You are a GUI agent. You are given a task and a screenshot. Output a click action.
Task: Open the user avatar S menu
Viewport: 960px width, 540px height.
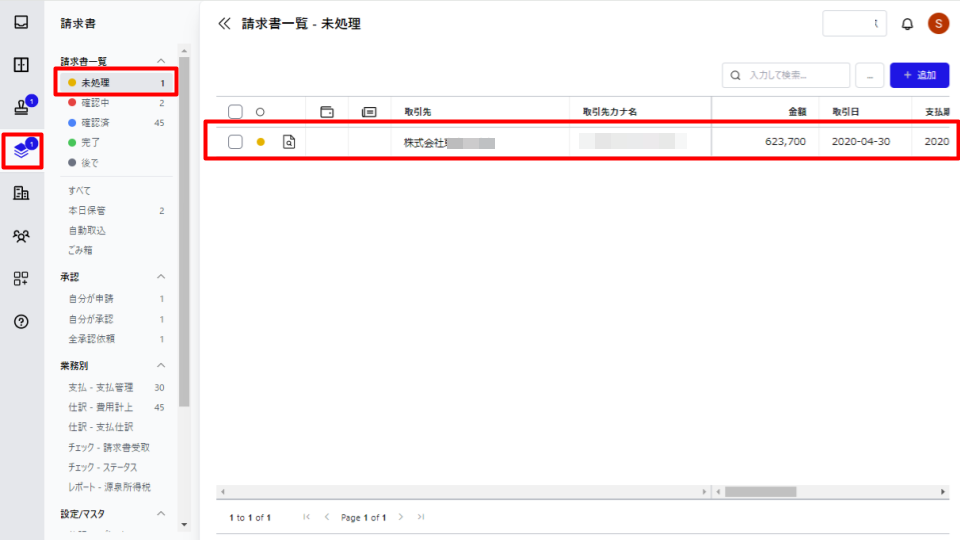tap(938, 23)
